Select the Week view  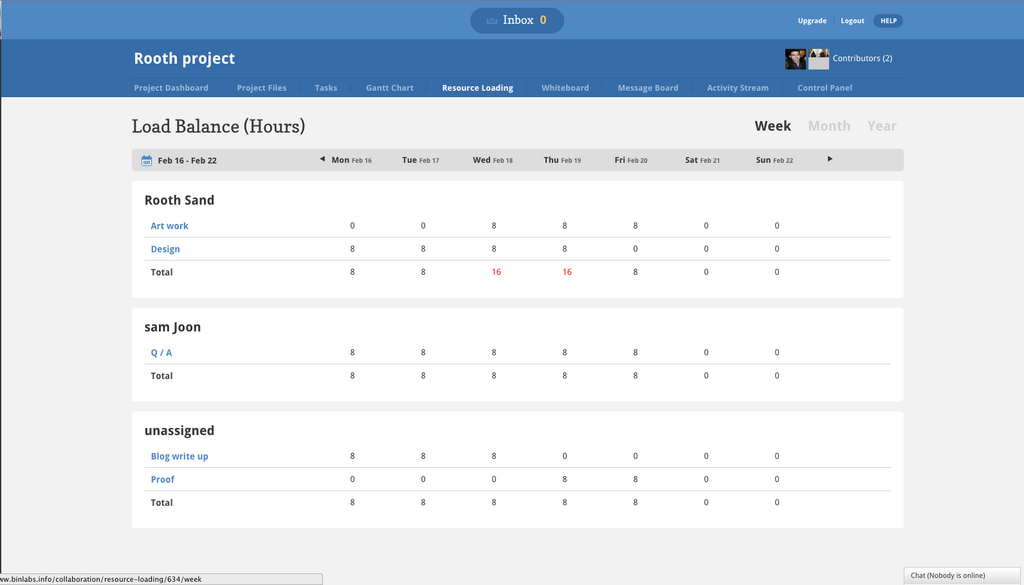[x=773, y=126]
